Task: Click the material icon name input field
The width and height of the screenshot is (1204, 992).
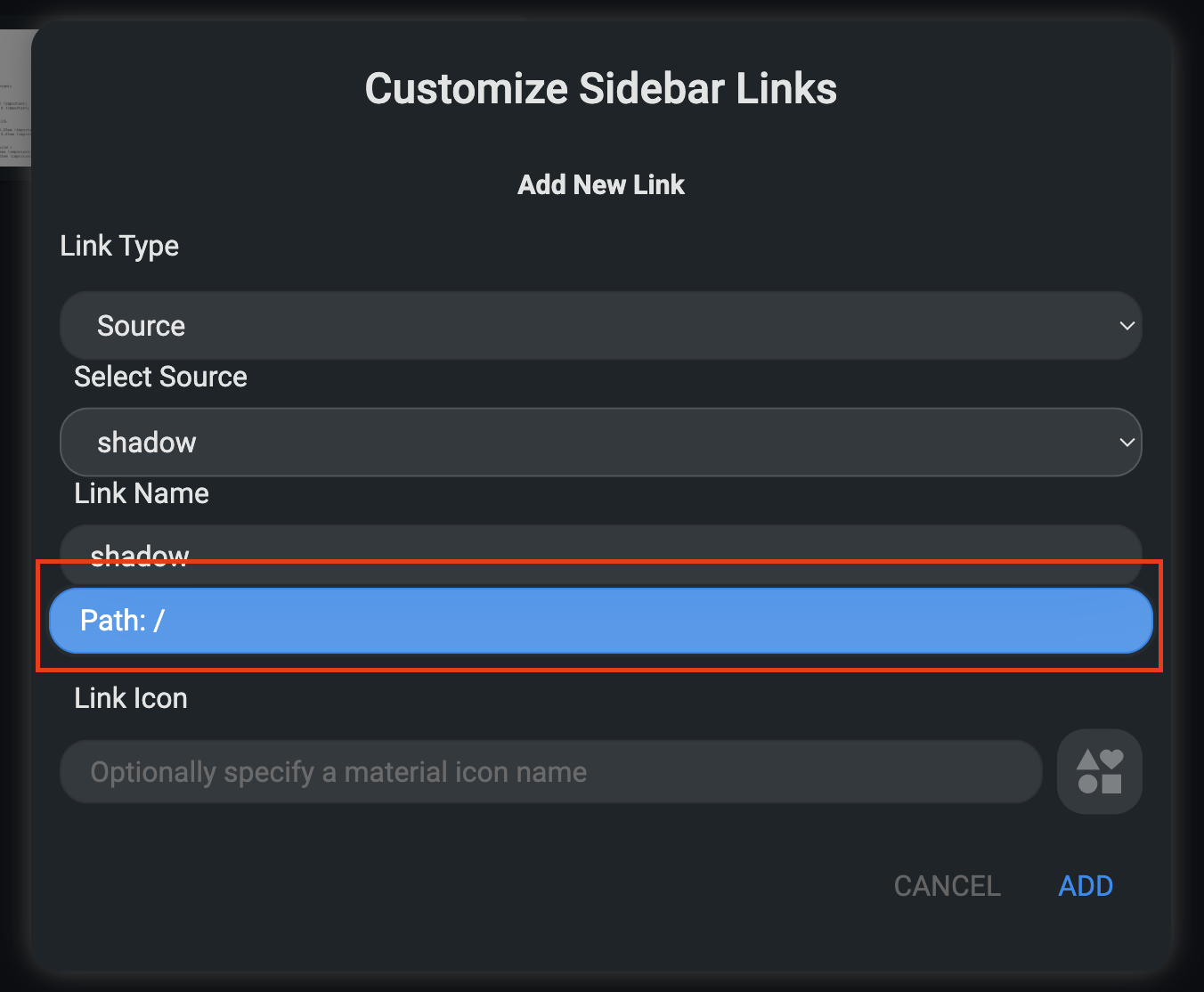Action: pyautogui.click(x=550, y=772)
